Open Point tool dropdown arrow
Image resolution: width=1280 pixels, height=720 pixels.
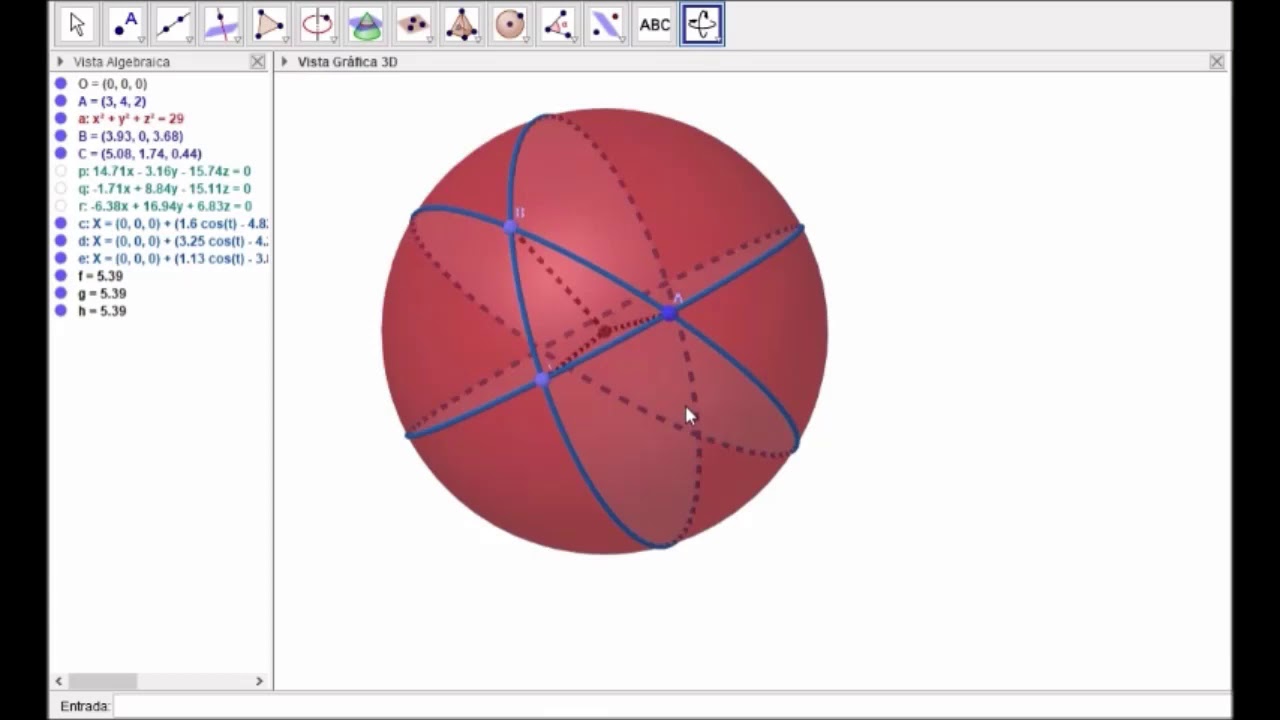click(x=141, y=41)
